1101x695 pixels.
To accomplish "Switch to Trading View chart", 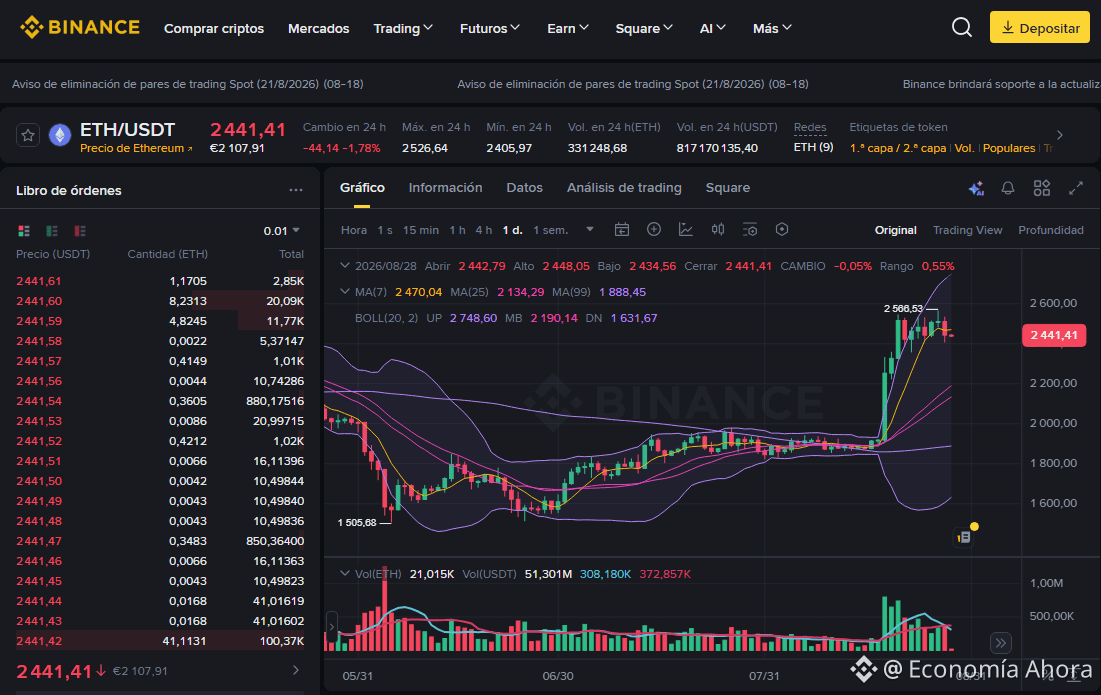I will click(967, 230).
